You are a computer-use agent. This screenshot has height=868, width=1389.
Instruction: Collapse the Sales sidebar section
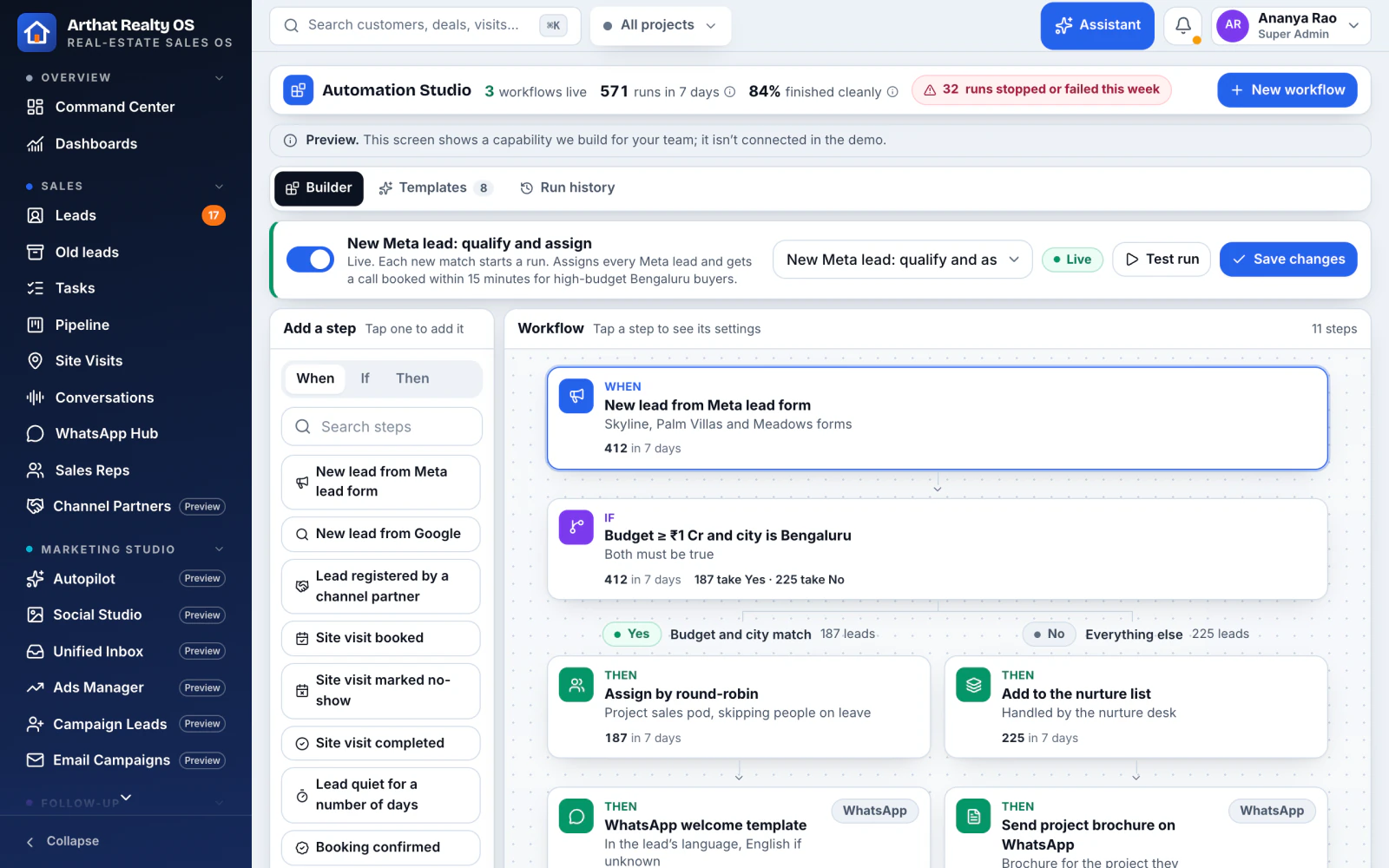click(x=220, y=187)
